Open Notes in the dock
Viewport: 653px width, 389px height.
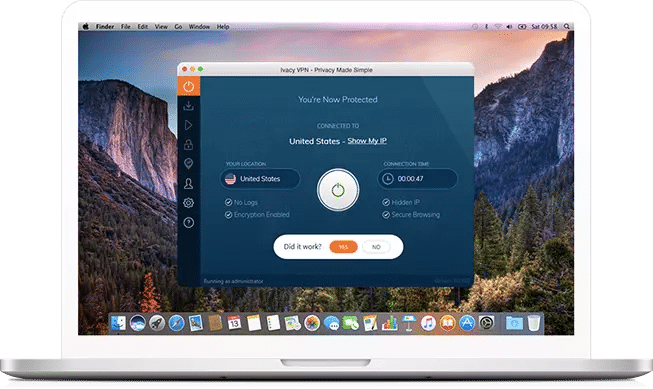click(254, 323)
